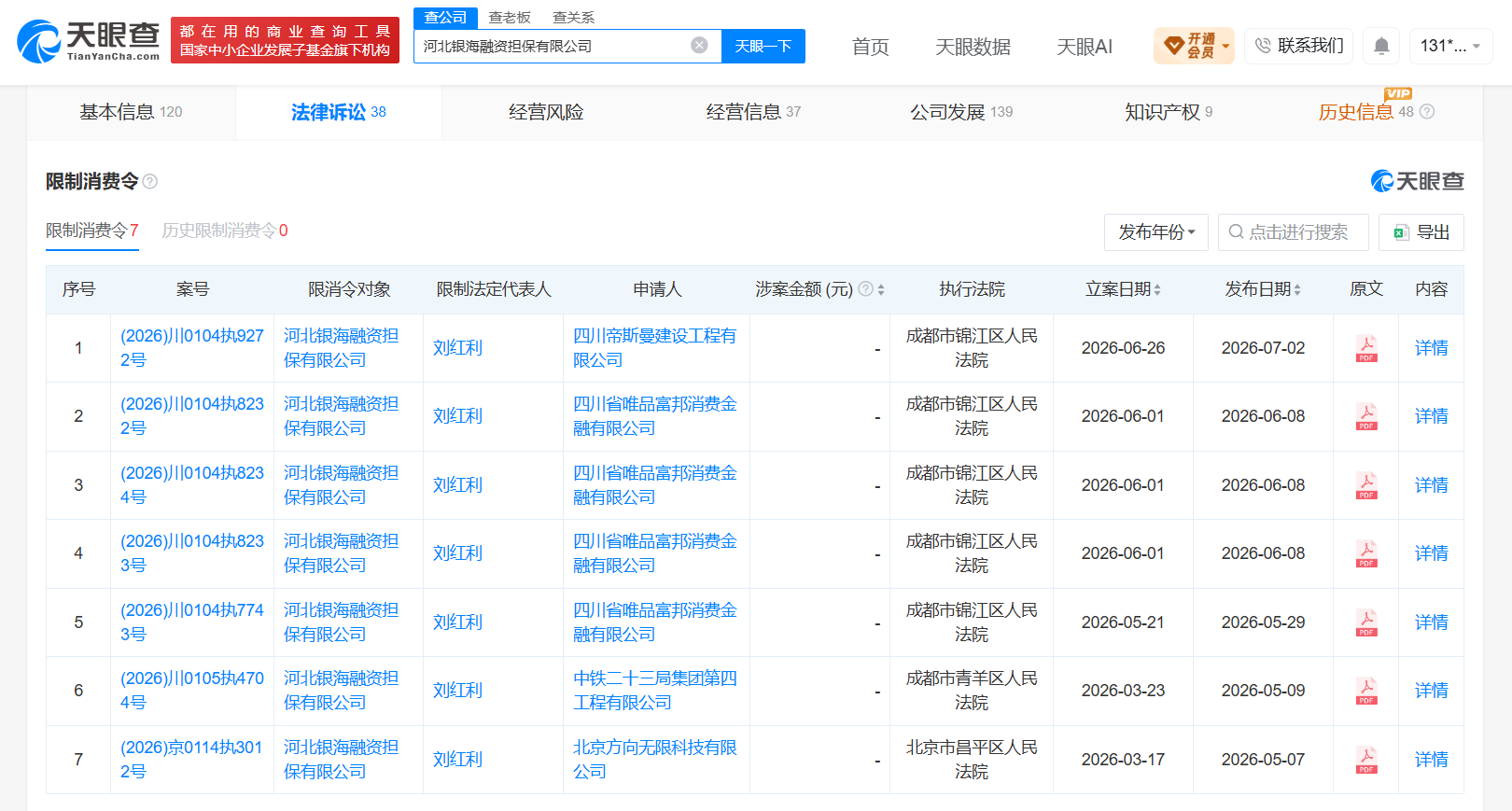The width and height of the screenshot is (1512, 811).
Task: Click the 导出 export button
Action: point(1421,232)
